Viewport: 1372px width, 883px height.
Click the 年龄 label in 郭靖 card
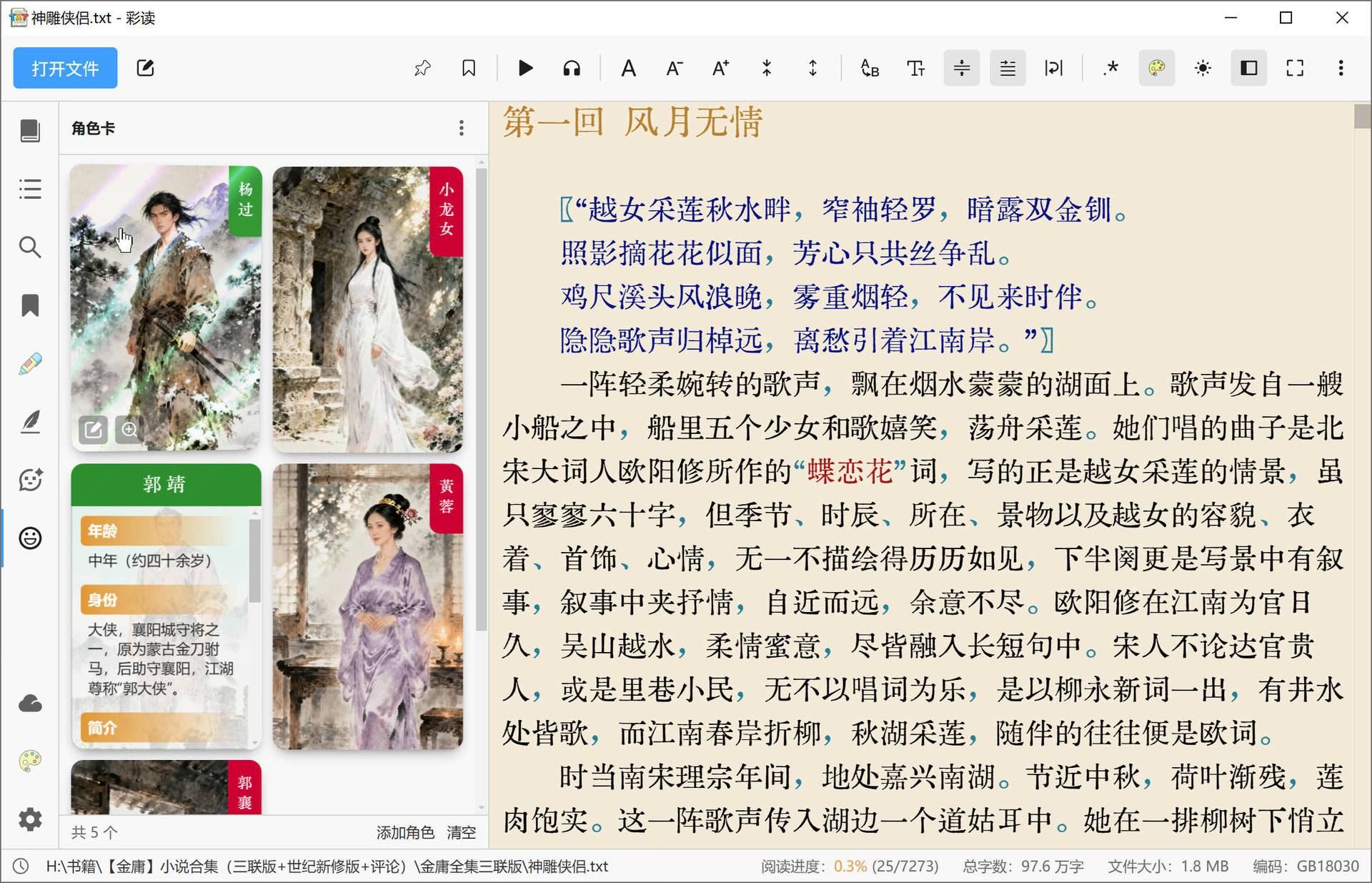(x=102, y=531)
